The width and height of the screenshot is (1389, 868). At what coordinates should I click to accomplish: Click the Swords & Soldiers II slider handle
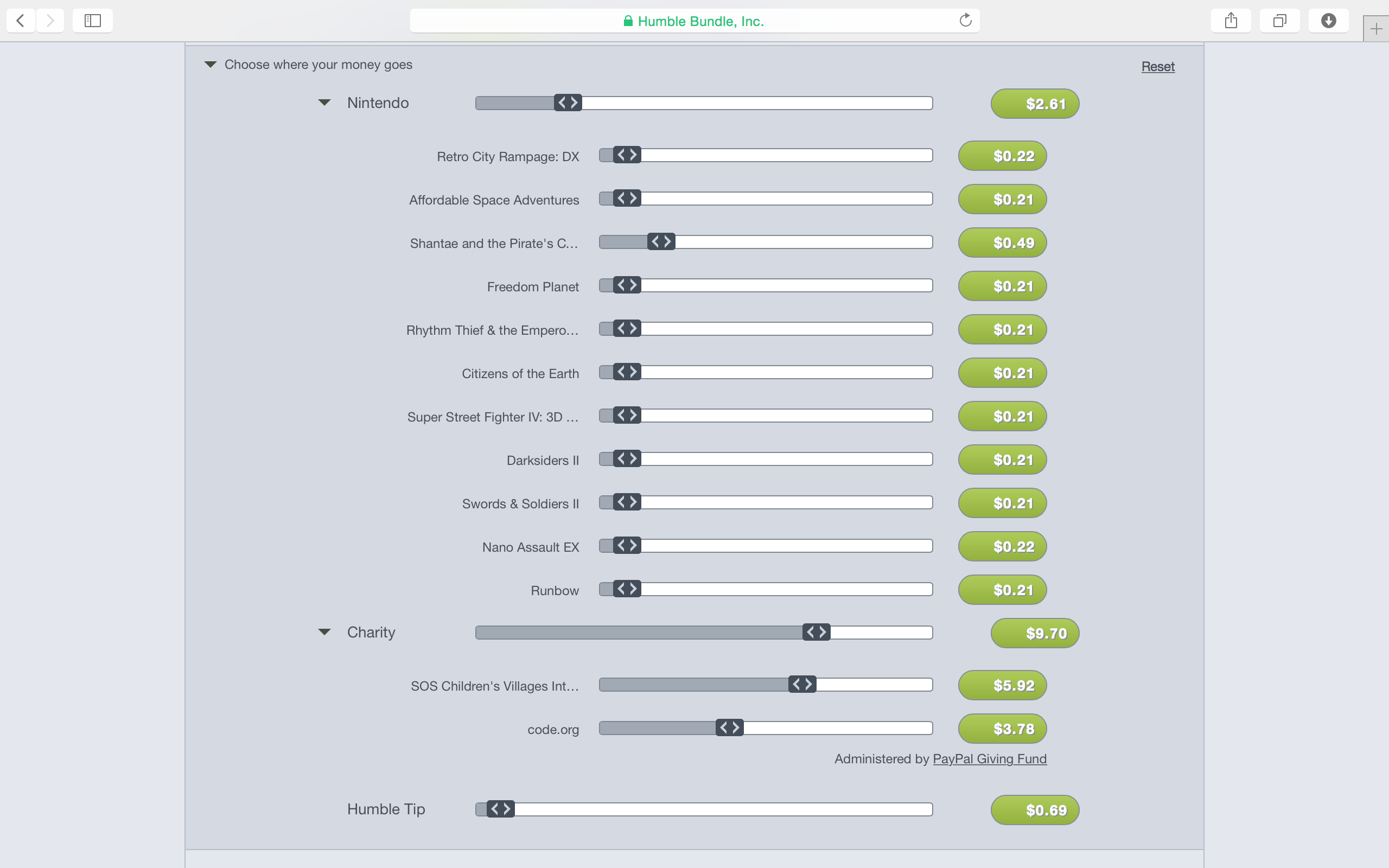(627, 502)
